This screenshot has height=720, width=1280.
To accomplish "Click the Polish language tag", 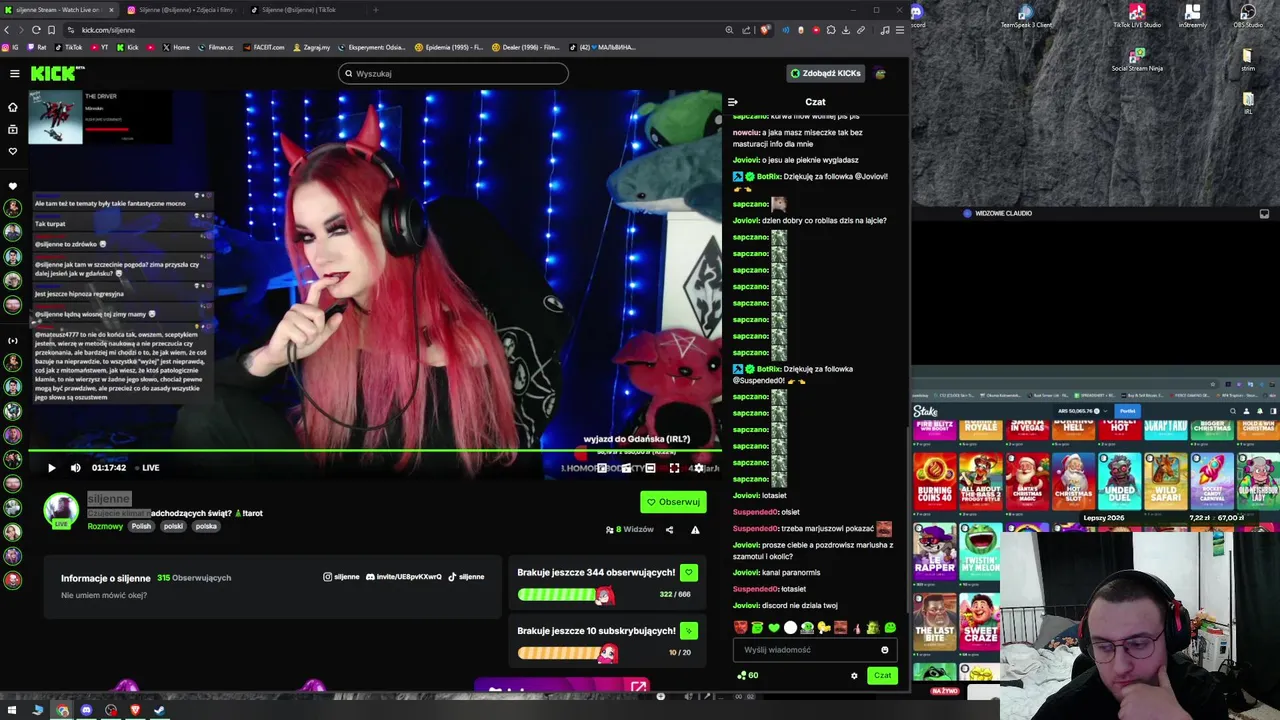I will pyautogui.click(x=141, y=526).
